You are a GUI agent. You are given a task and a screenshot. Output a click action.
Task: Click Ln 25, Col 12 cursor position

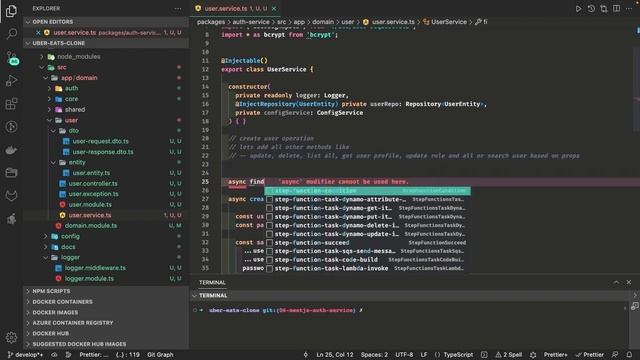[x=335, y=355]
